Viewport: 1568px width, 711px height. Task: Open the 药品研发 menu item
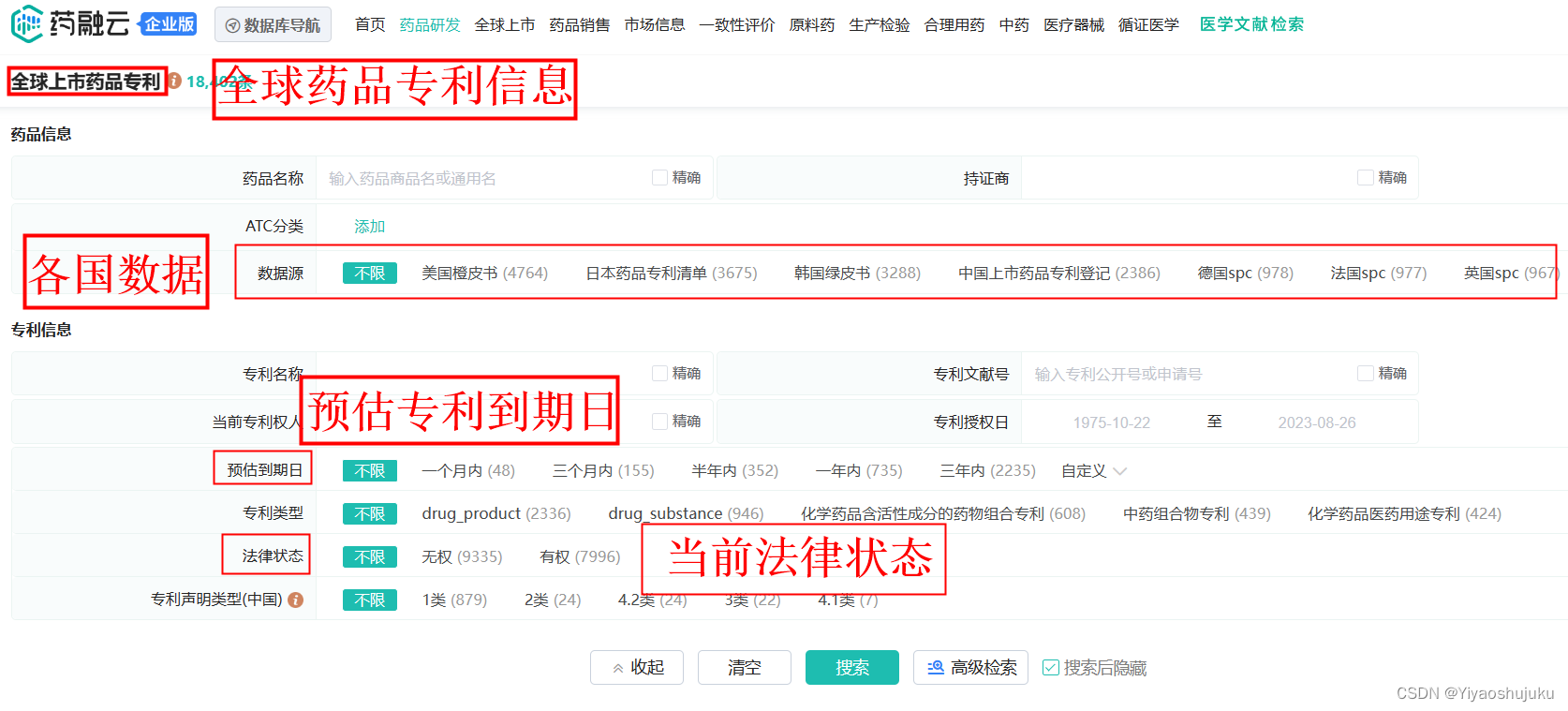[x=430, y=24]
